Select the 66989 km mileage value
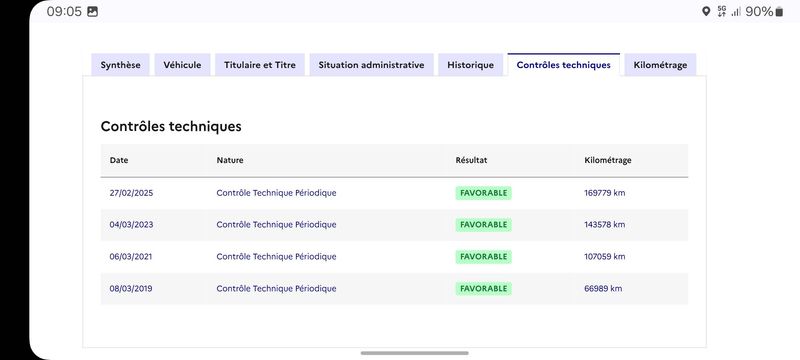The height and width of the screenshot is (360, 800). point(603,289)
